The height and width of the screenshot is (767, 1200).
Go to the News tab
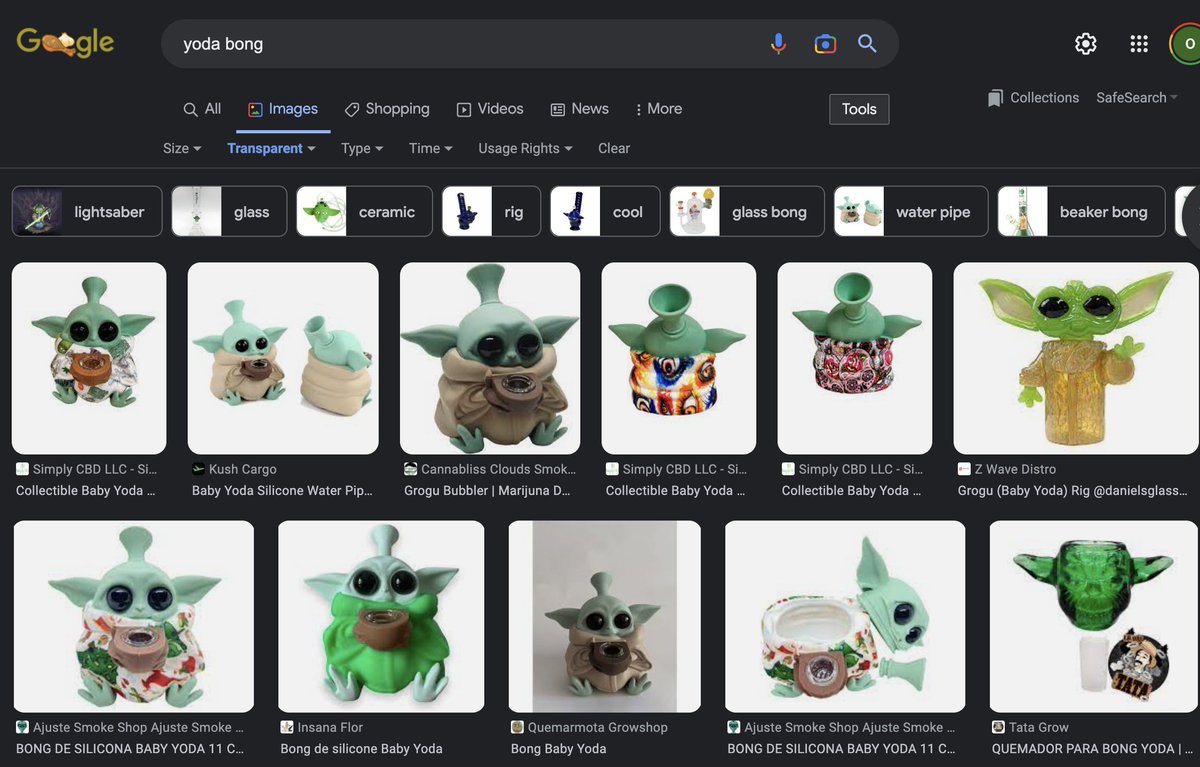(x=579, y=109)
